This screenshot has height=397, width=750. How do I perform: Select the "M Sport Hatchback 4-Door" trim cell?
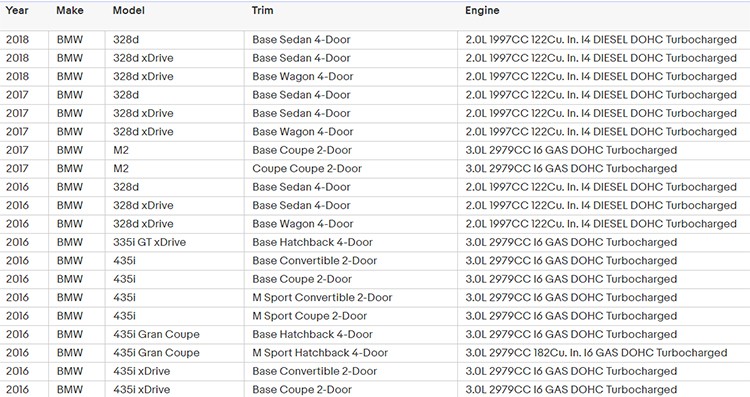pyautogui.click(x=320, y=353)
